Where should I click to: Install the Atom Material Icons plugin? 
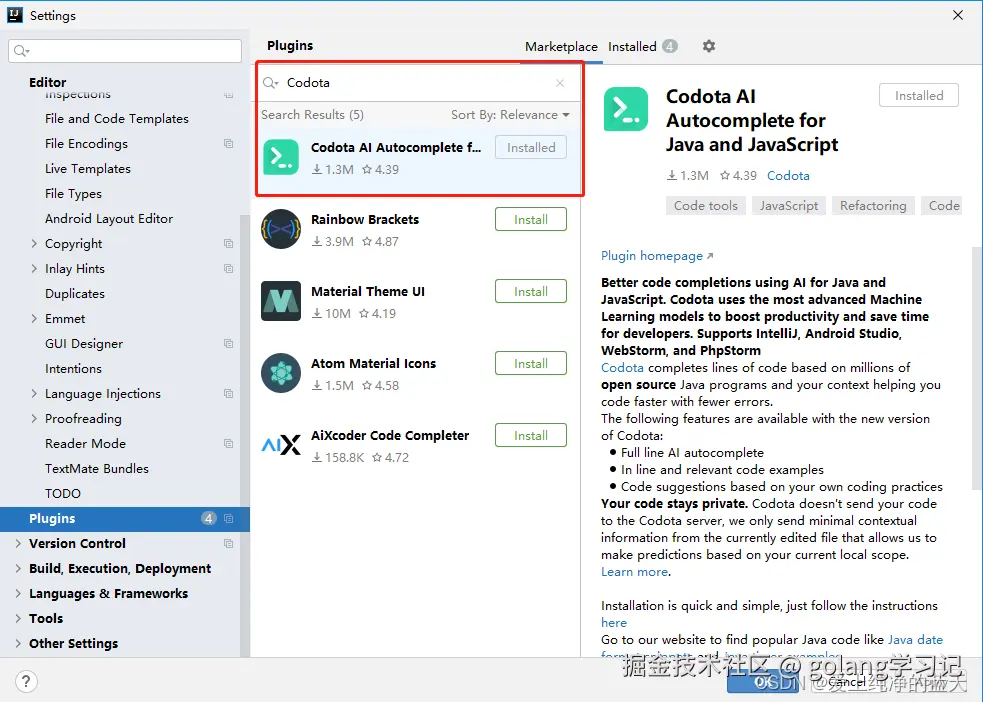coord(531,364)
